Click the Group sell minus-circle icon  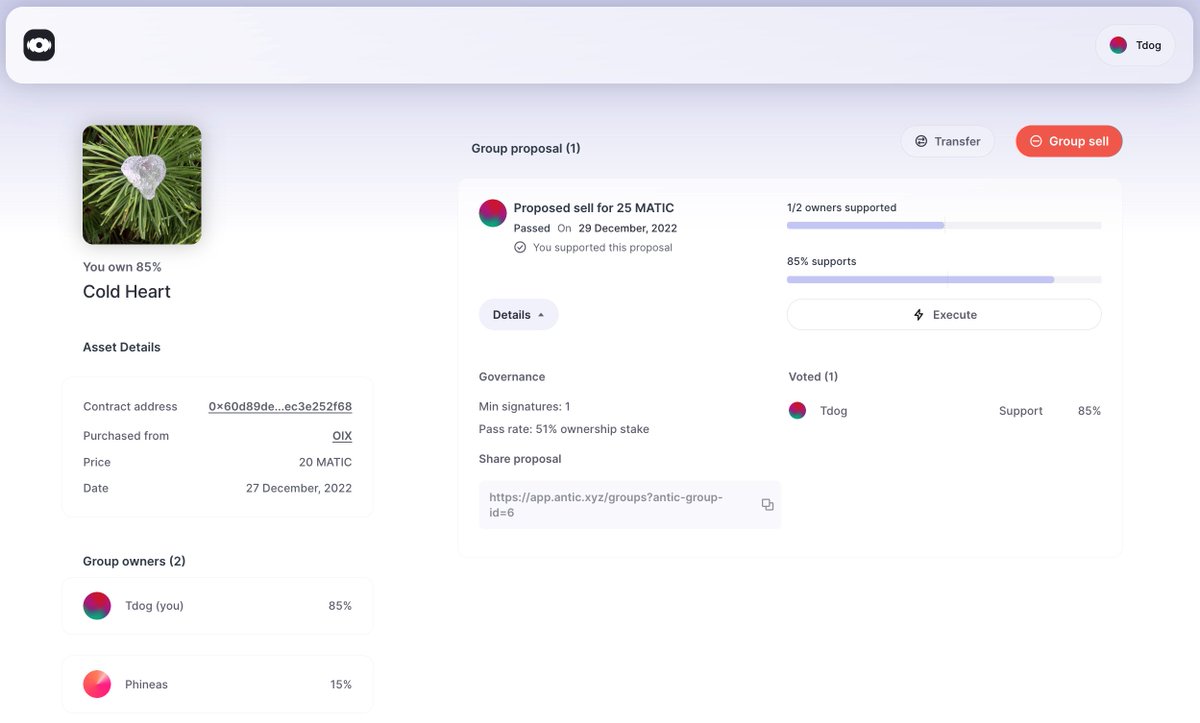[1036, 141]
